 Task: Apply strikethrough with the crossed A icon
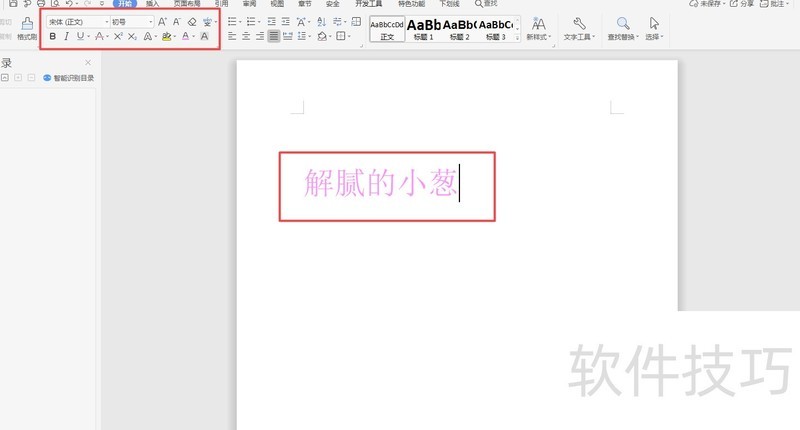[99, 36]
